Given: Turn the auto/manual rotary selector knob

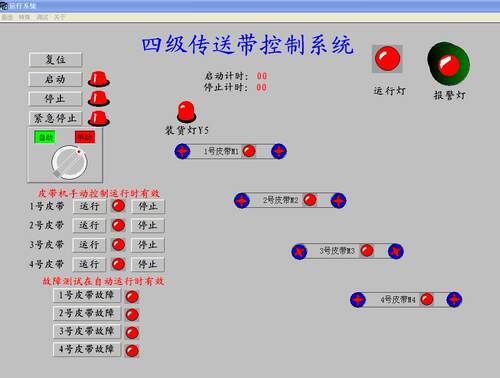Looking at the screenshot, I should point(69,163).
